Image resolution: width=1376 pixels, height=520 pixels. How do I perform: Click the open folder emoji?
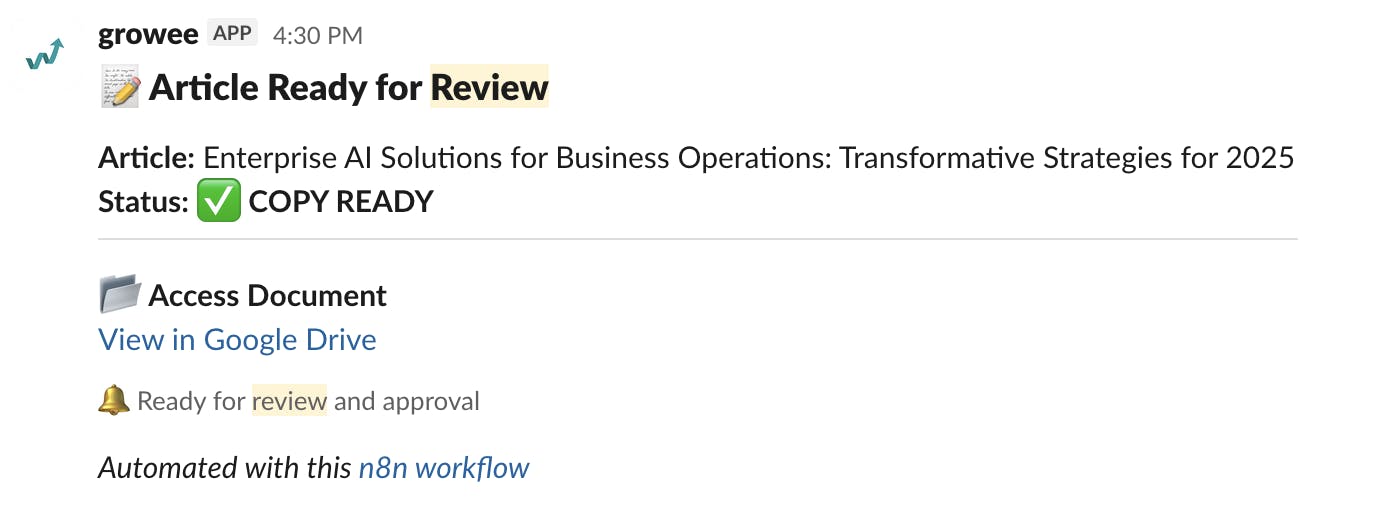(120, 295)
